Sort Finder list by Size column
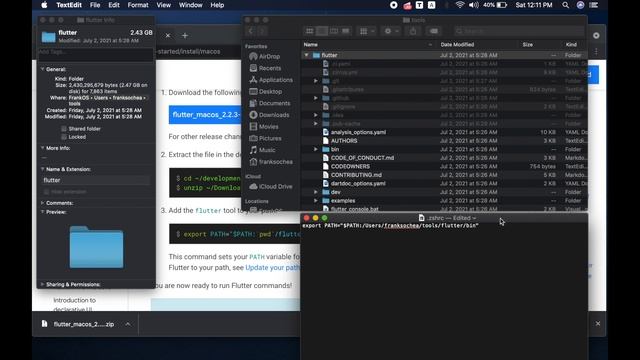The image size is (640, 360). [x=527, y=44]
